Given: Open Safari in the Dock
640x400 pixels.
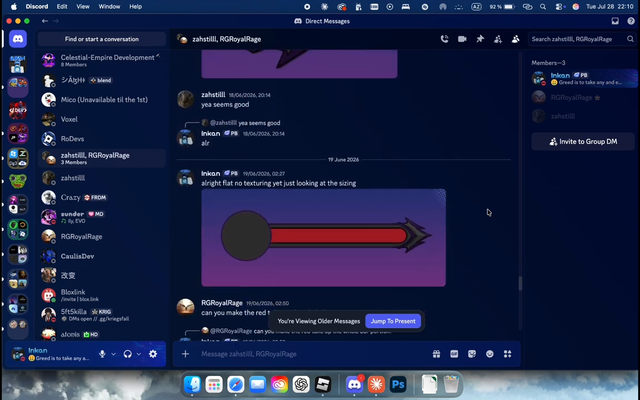Looking at the screenshot, I should click(236, 384).
